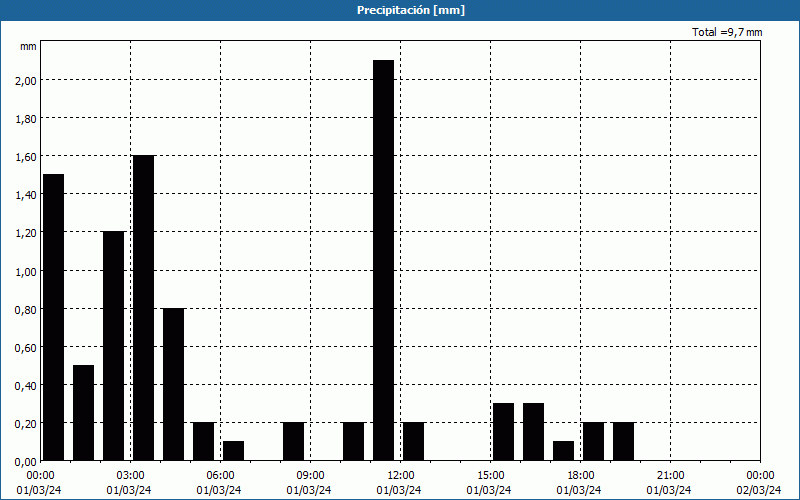The height and width of the screenshot is (500, 800).
Task: Select the 2,00 y-axis label
Action: (26, 81)
